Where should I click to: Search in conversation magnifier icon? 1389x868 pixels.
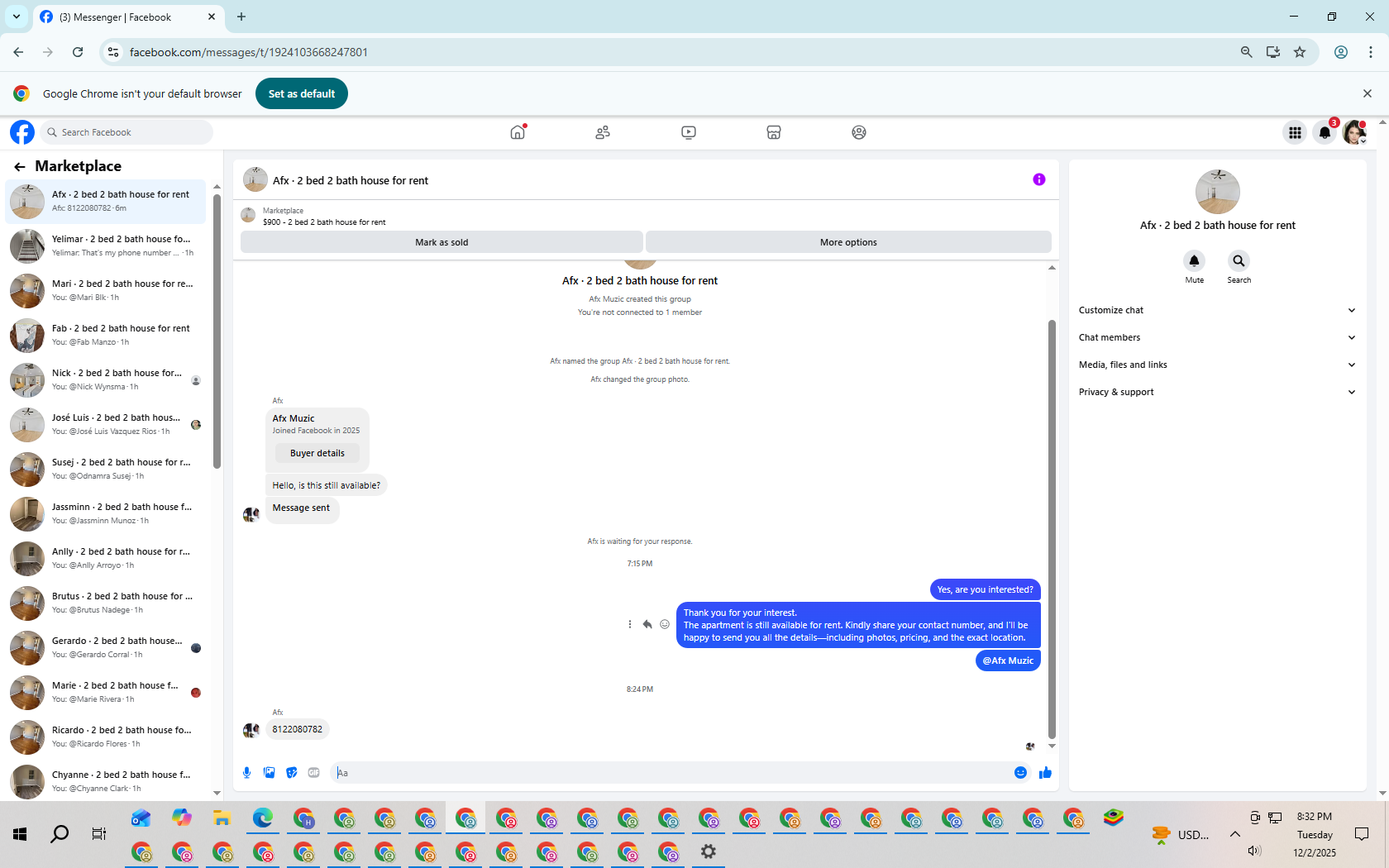coord(1239,261)
